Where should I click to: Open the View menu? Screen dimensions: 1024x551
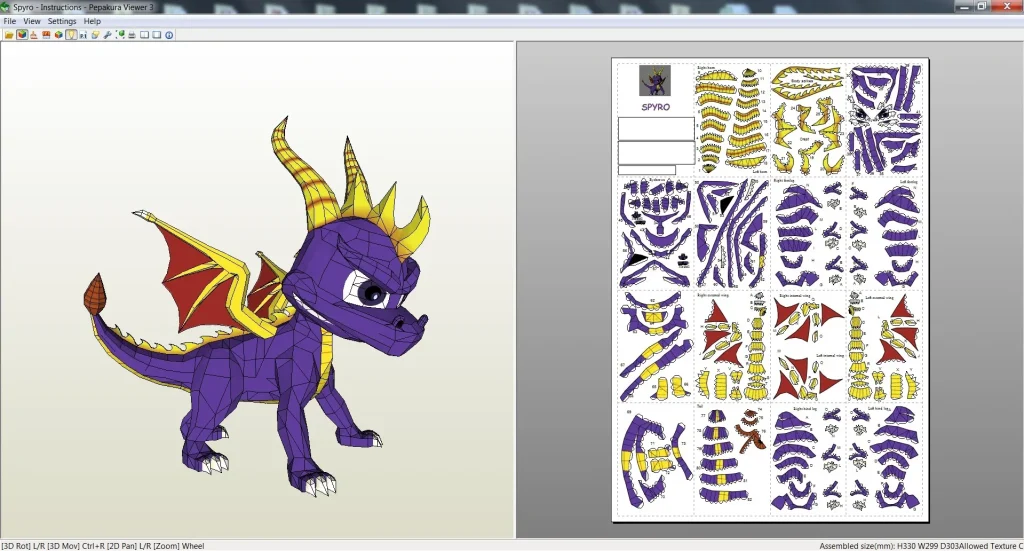[31, 21]
